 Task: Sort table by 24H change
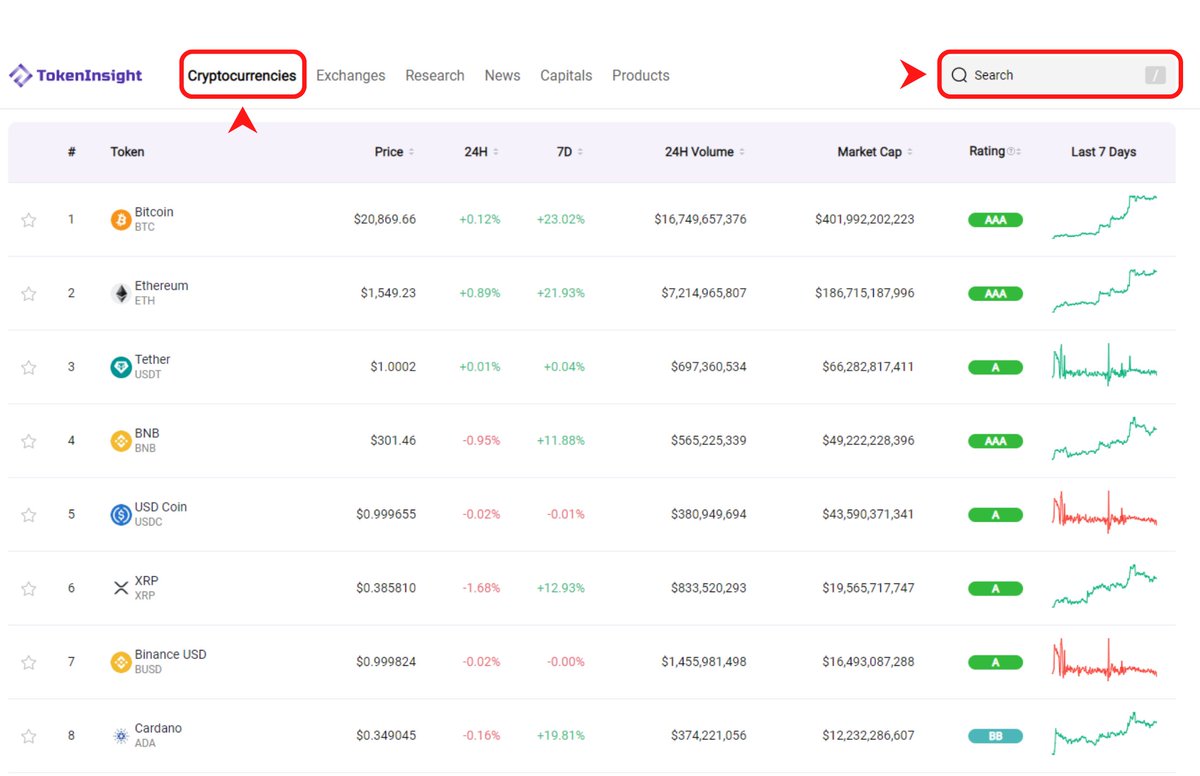tap(482, 152)
